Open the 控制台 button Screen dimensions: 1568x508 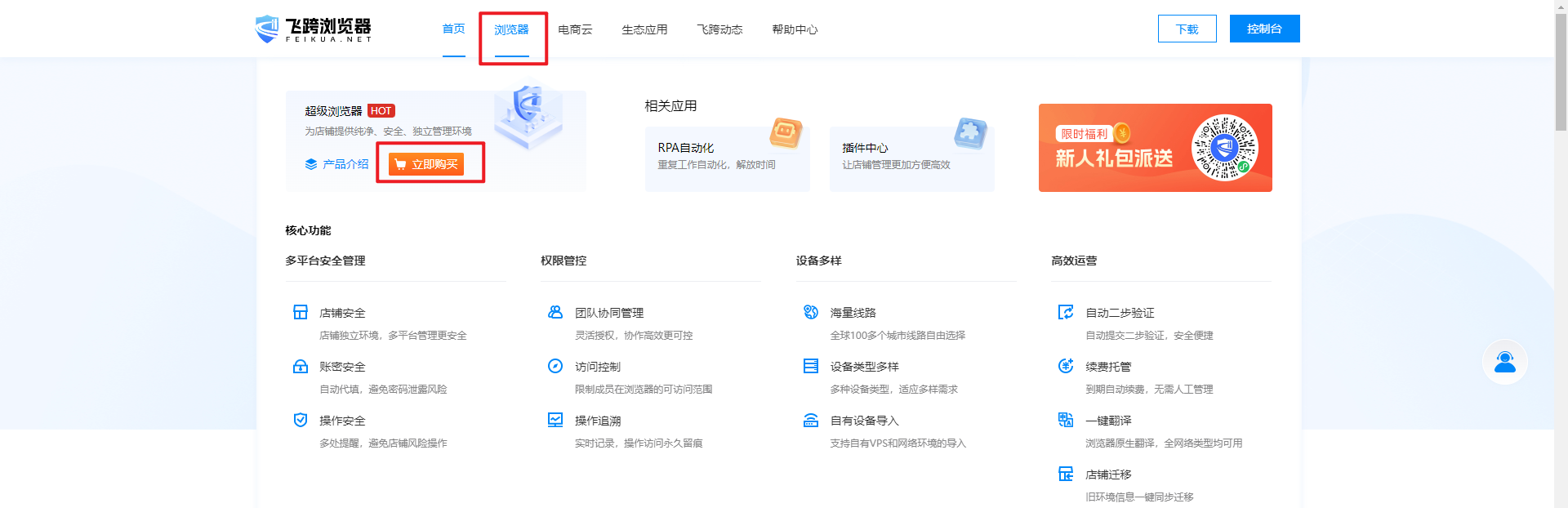point(1264,29)
